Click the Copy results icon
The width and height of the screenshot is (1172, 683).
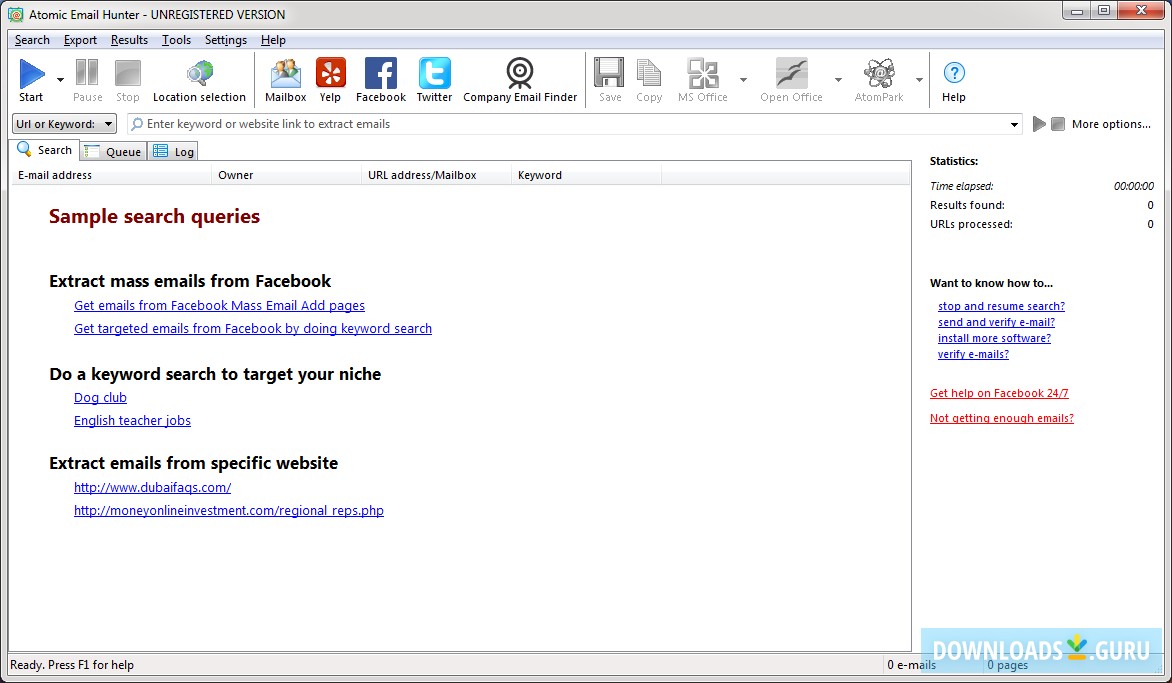tap(649, 73)
